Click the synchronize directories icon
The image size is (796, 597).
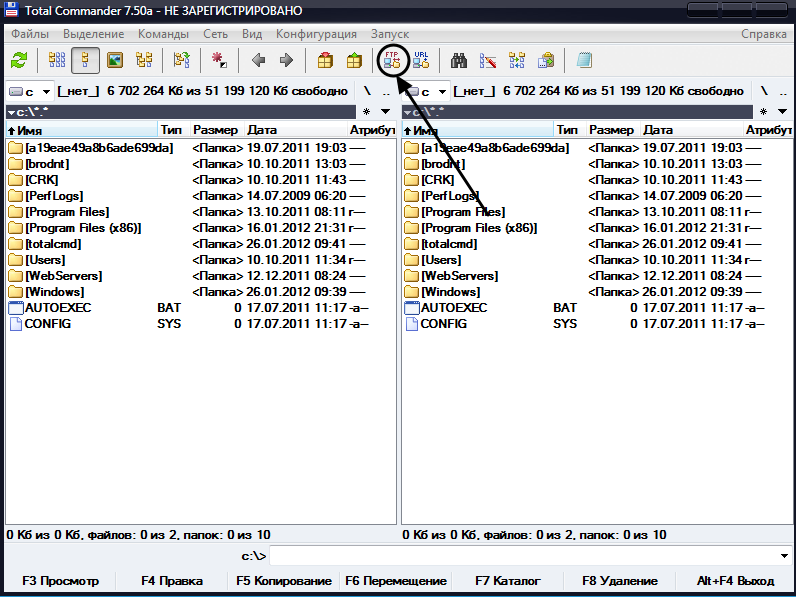pyautogui.click(x=517, y=61)
